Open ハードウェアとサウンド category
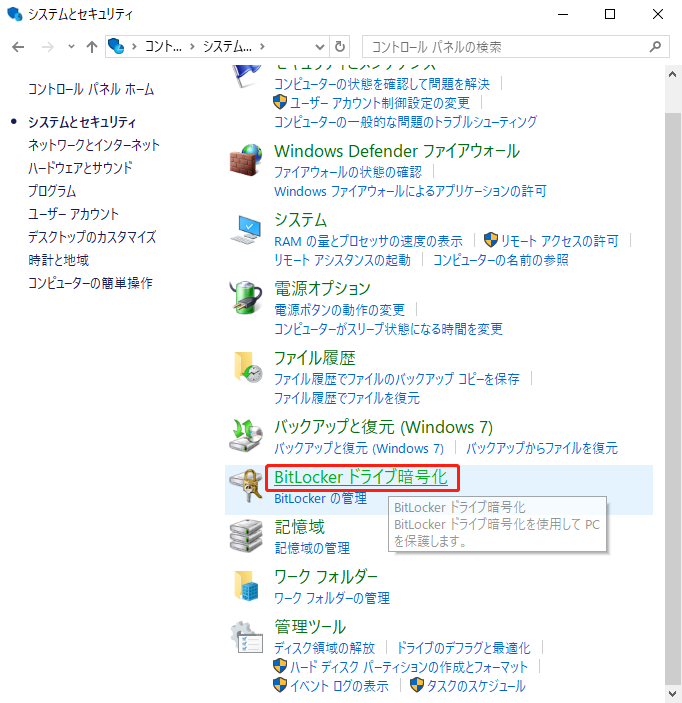 [x=80, y=168]
